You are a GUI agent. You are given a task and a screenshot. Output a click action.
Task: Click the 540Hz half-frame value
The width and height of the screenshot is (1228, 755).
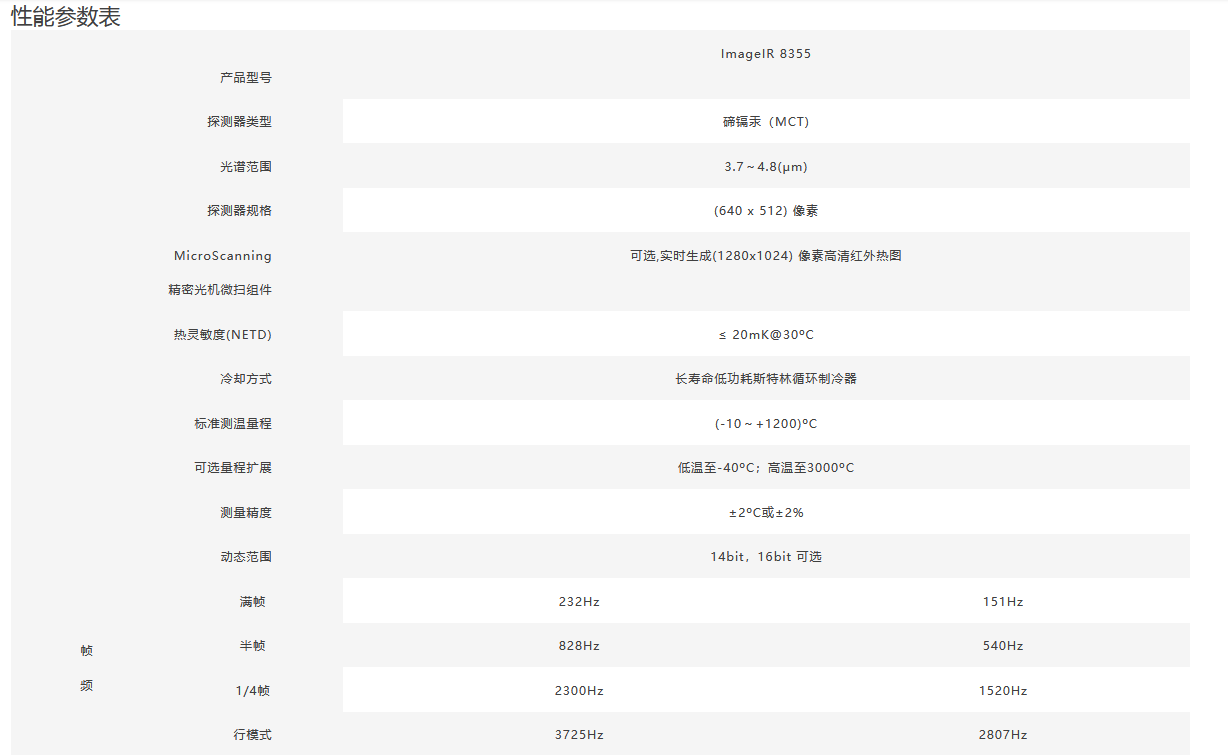tap(1003, 646)
